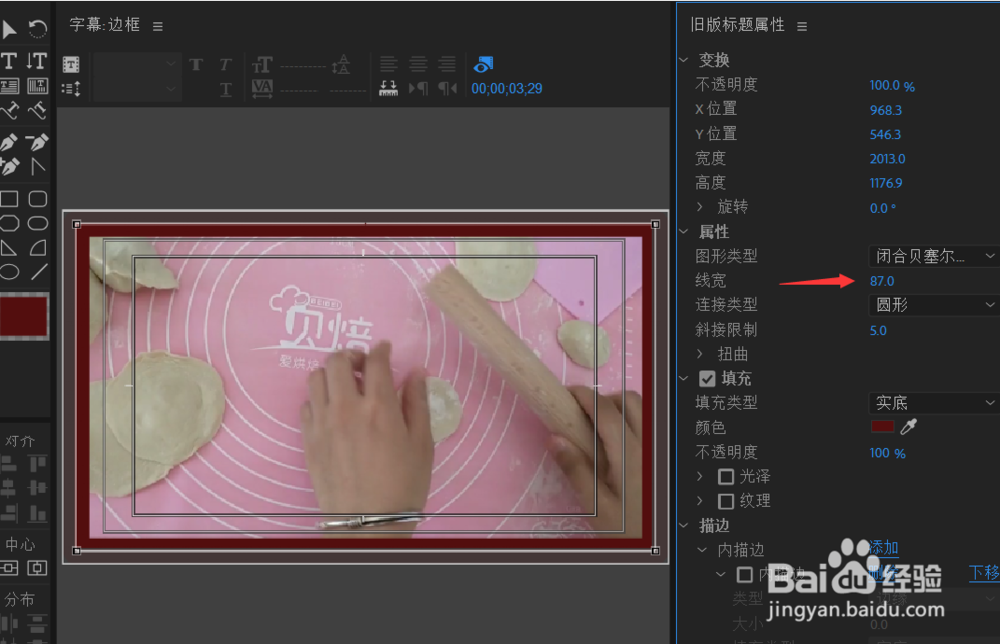Select the Pen tool
The image size is (1000, 644).
click(x=9, y=142)
